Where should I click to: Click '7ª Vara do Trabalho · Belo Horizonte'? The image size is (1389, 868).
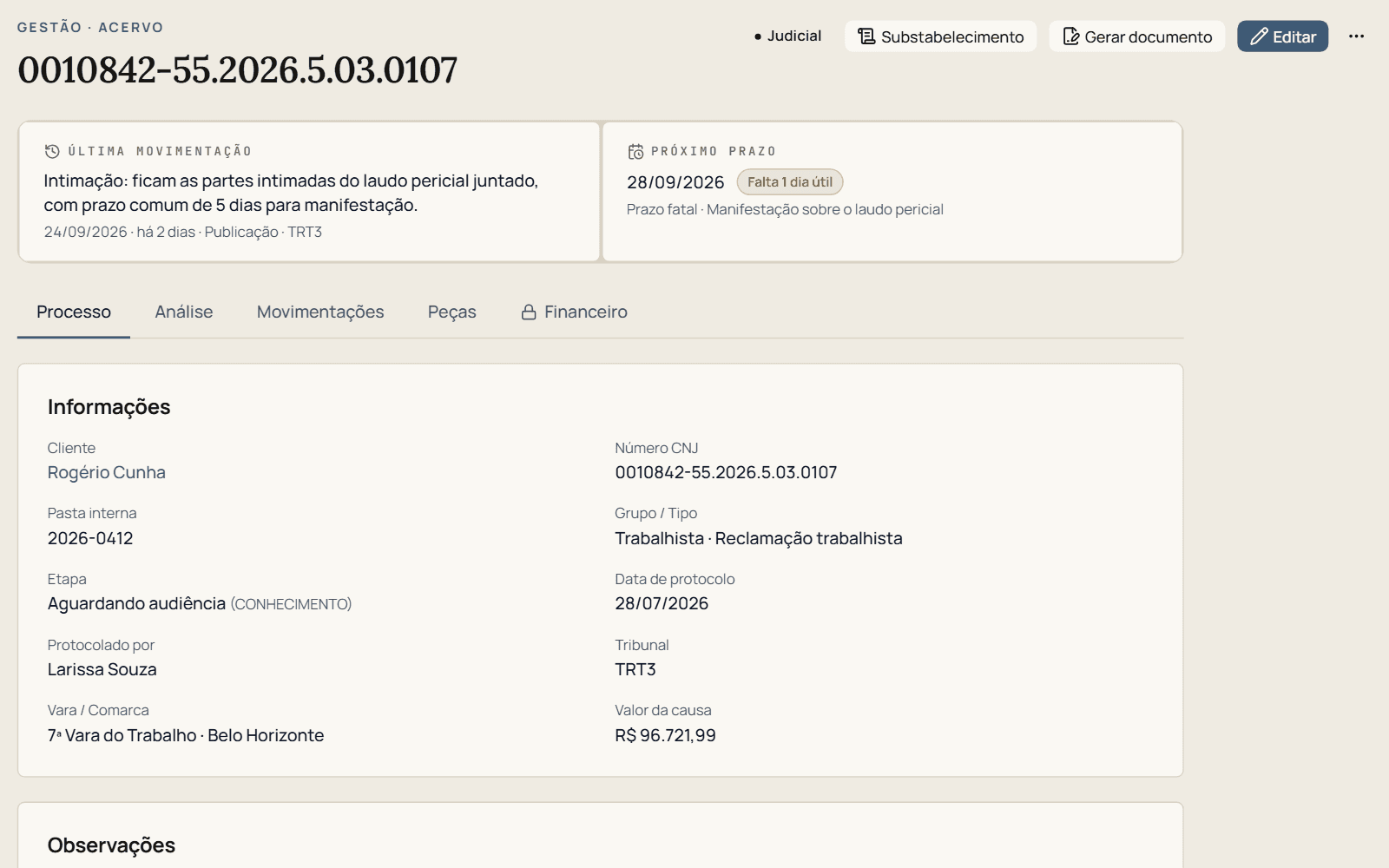[186, 735]
